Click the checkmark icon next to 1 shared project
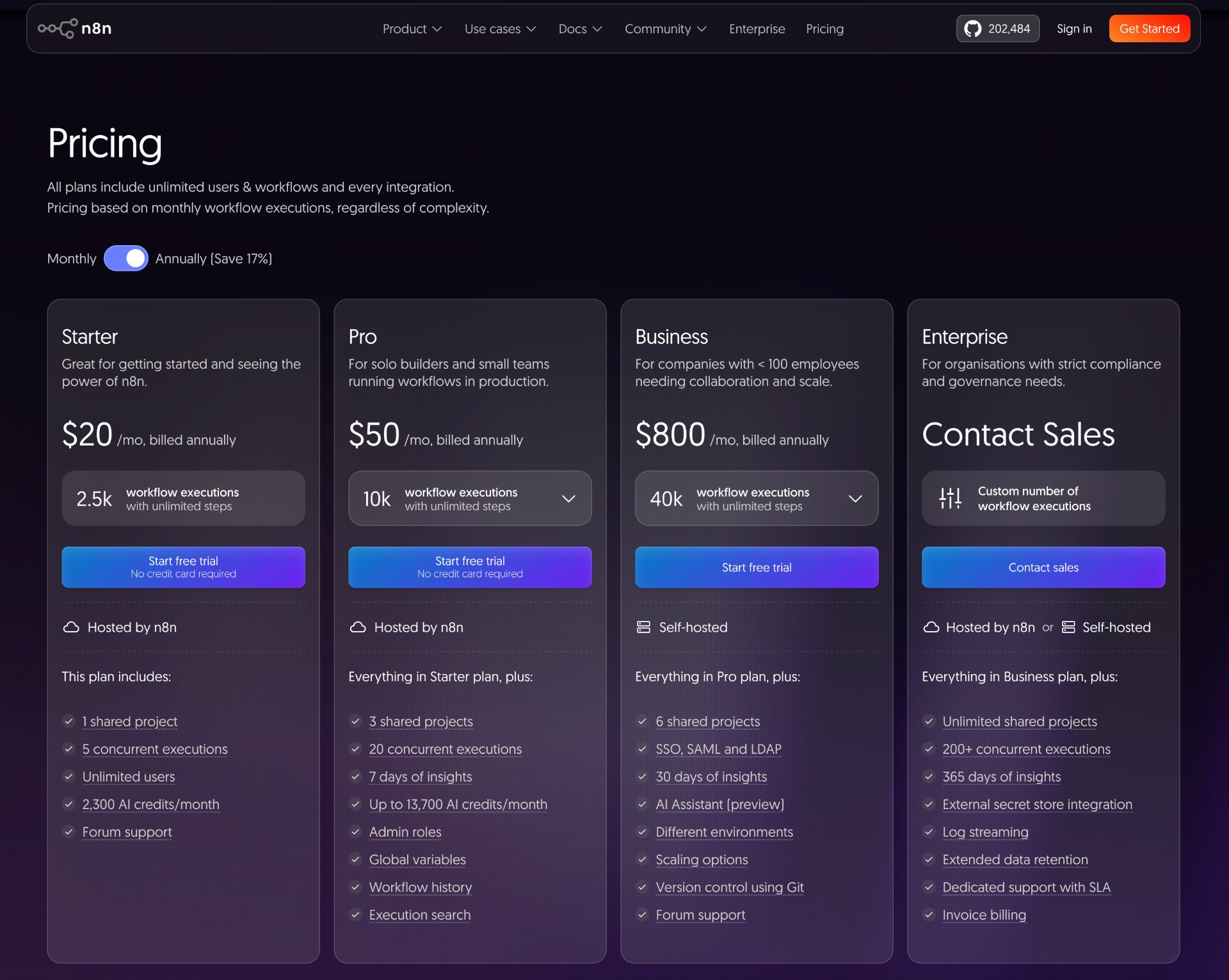The image size is (1229, 980). [68, 721]
